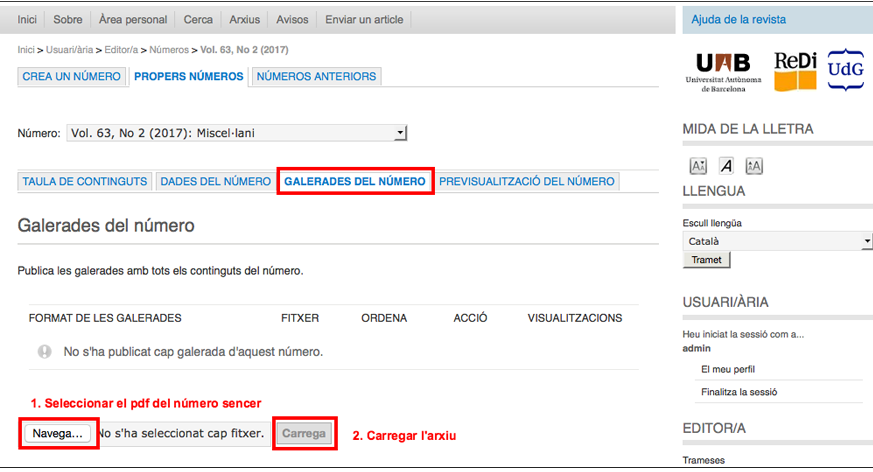Select the Números anteriors tab
This screenshot has width=873, height=472.
(316, 76)
